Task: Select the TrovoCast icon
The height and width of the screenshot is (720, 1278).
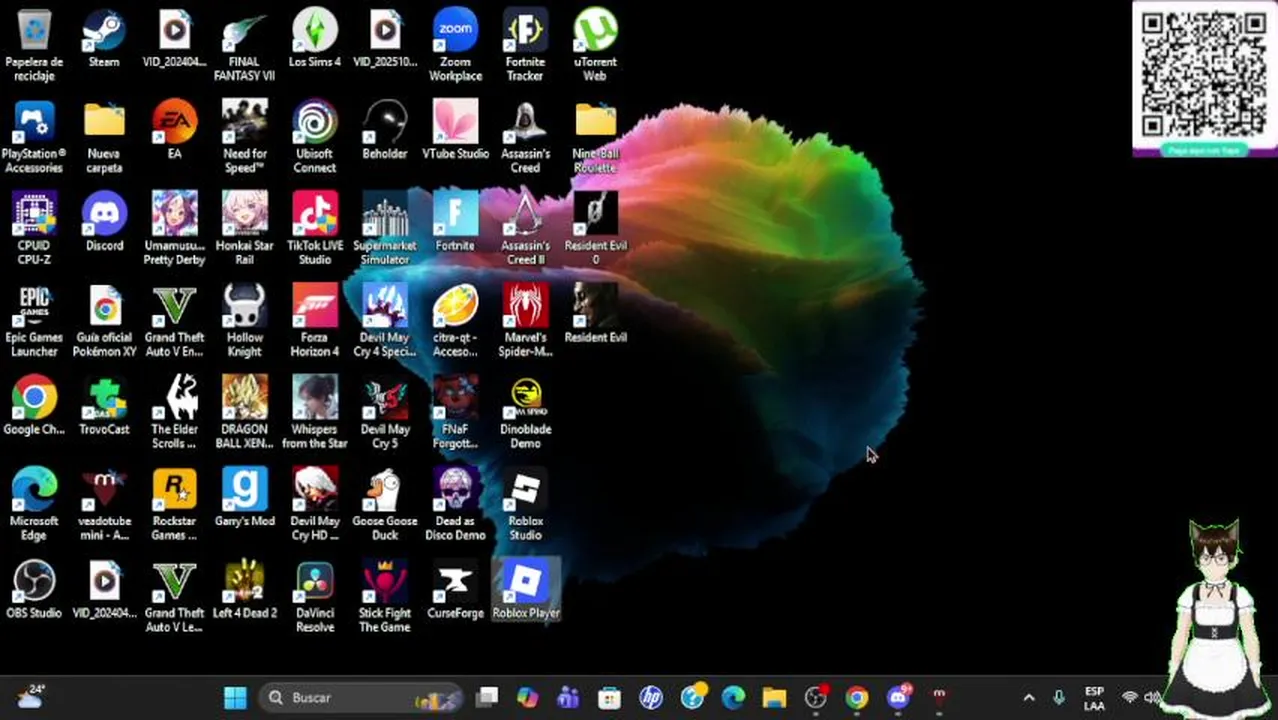Action: 104,407
